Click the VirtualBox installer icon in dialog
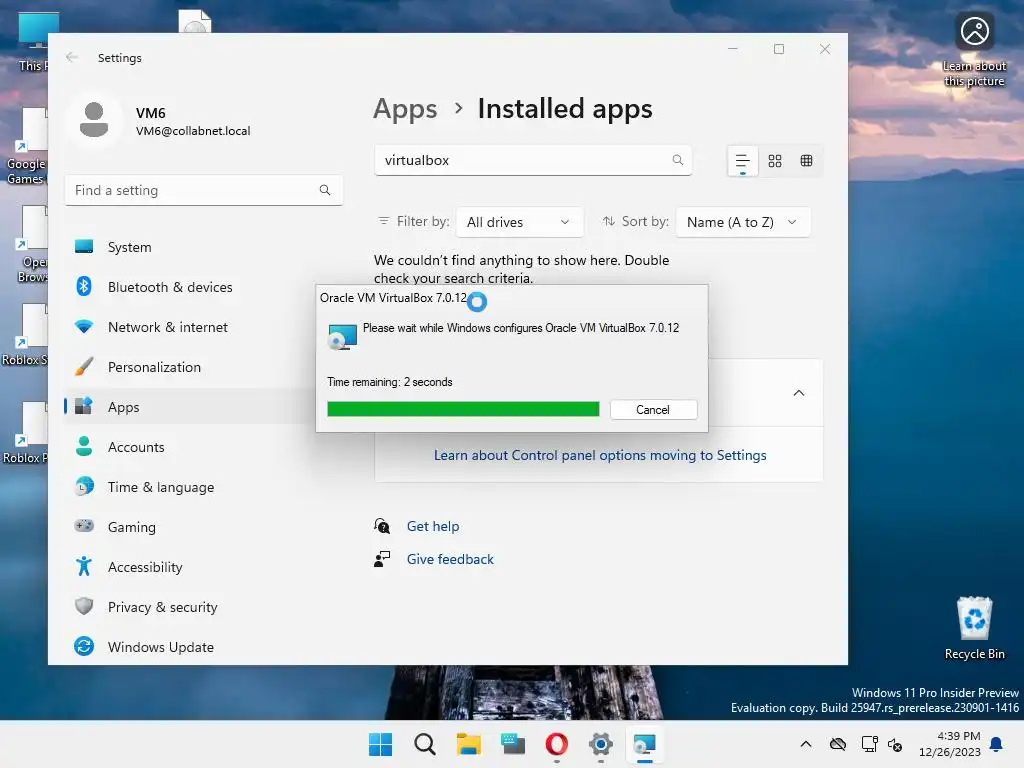Screen dimensions: 1024x768 pyautogui.click(x=342, y=336)
